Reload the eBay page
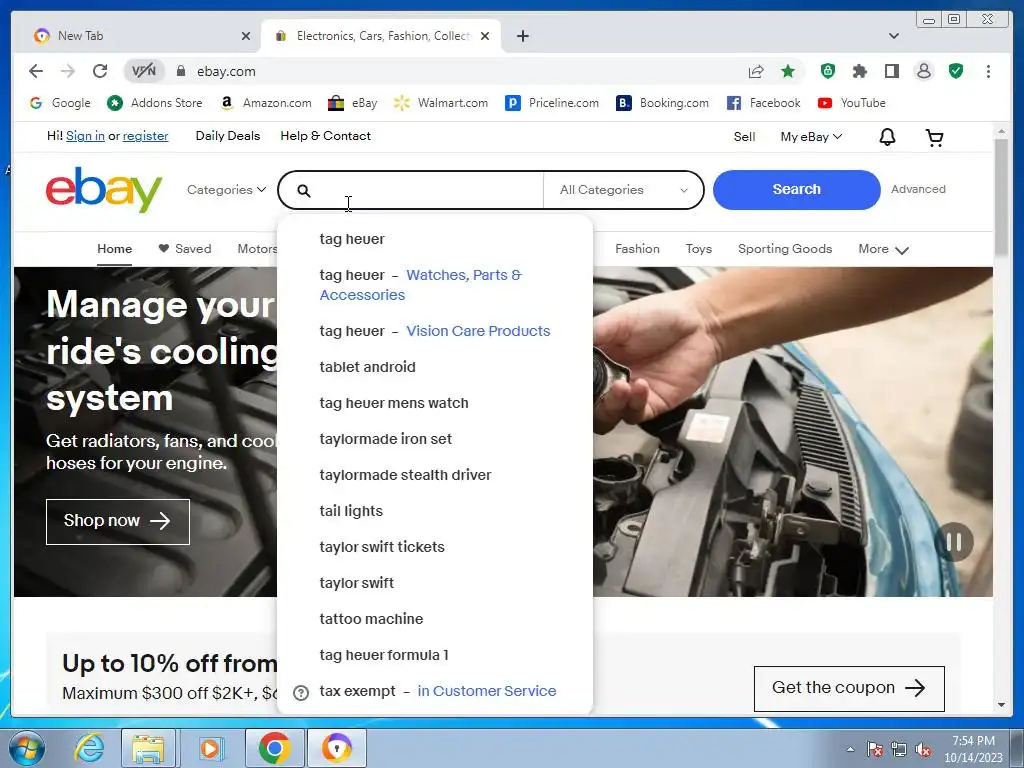The height and width of the screenshot is (768, 1024). click(x=100, y=71)
